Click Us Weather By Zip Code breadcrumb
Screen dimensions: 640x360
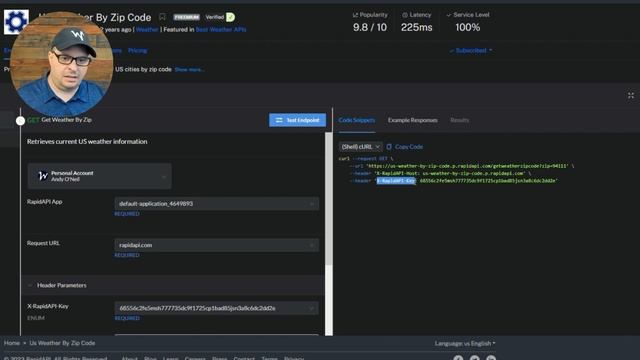click(62, 343)
